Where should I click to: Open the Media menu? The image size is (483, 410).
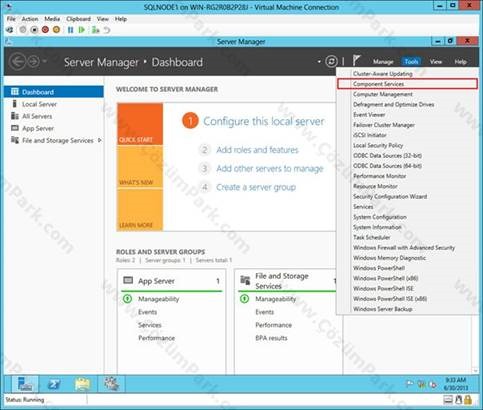point(52,19)
